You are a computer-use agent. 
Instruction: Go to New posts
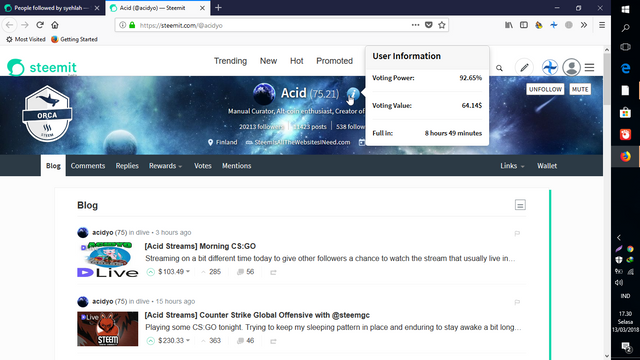click(268, 61)
